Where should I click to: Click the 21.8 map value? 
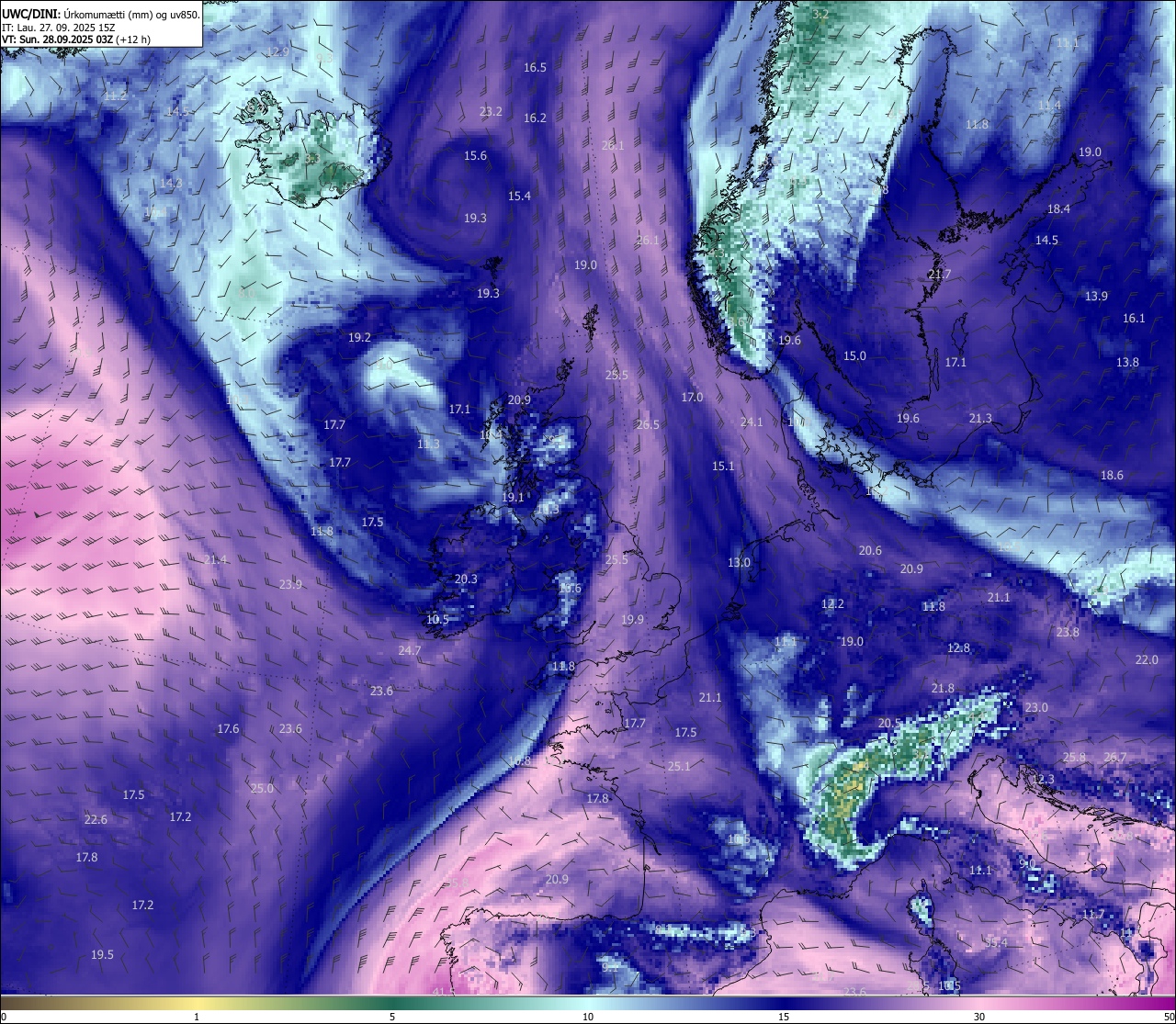point(943,689)
